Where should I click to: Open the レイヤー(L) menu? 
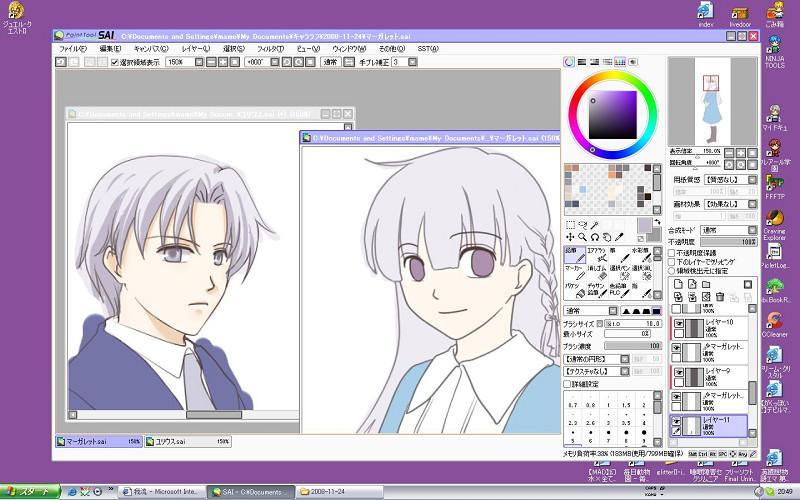pos(196,49)
